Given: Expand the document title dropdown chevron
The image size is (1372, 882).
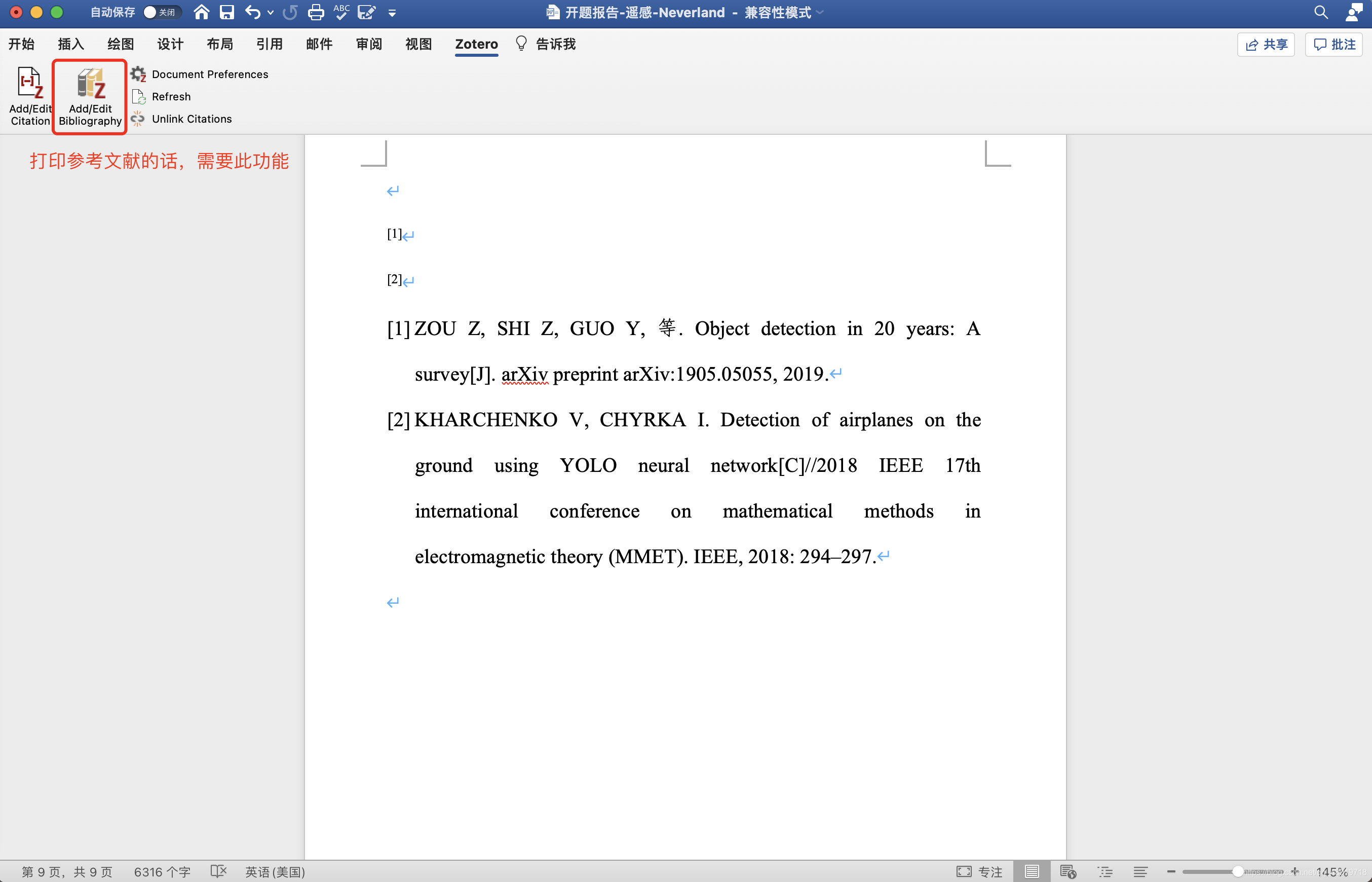Looking at the screenshot, I should (820, 12).
